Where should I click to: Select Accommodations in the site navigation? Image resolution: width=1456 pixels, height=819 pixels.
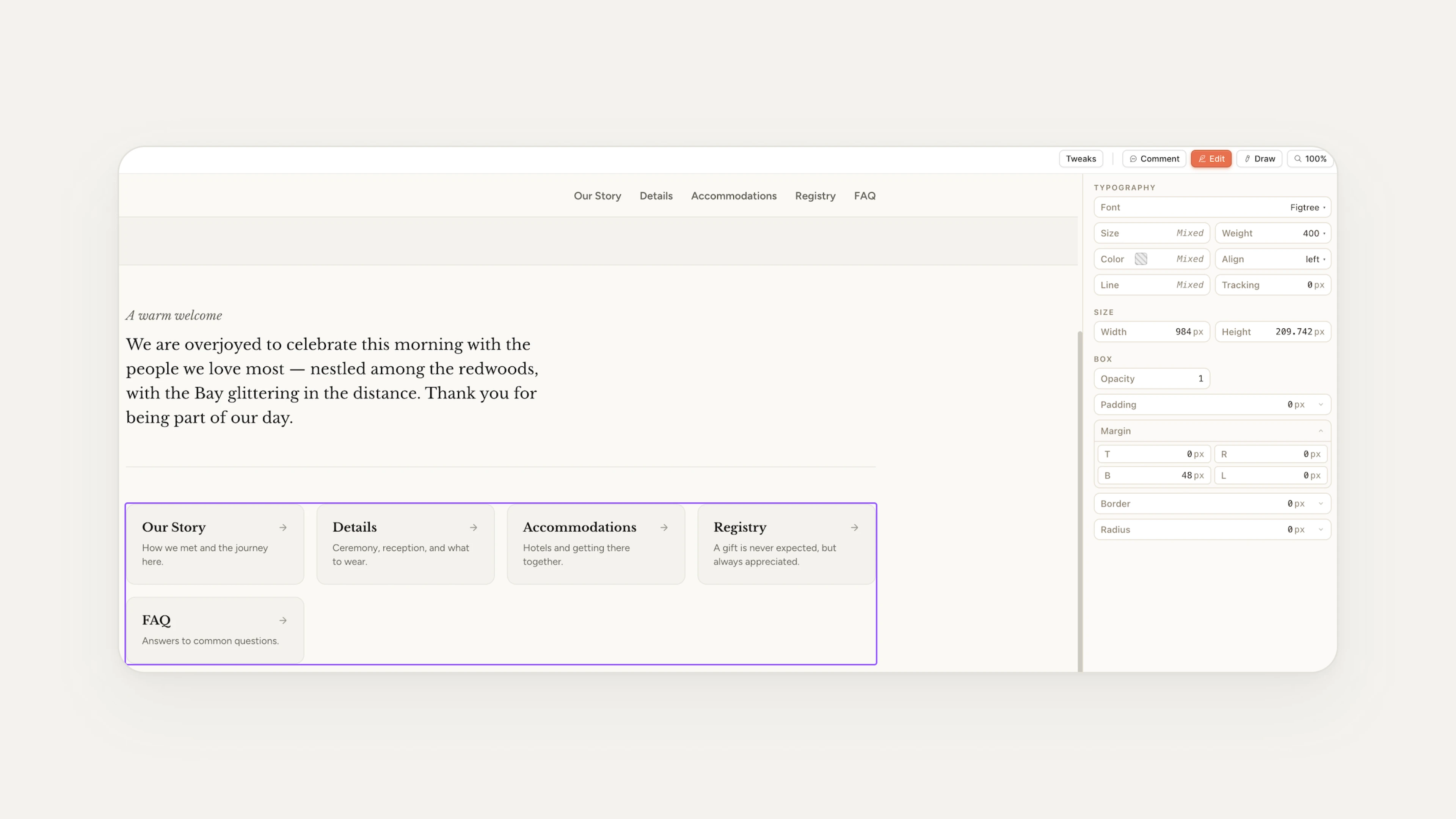pos(734,196)
